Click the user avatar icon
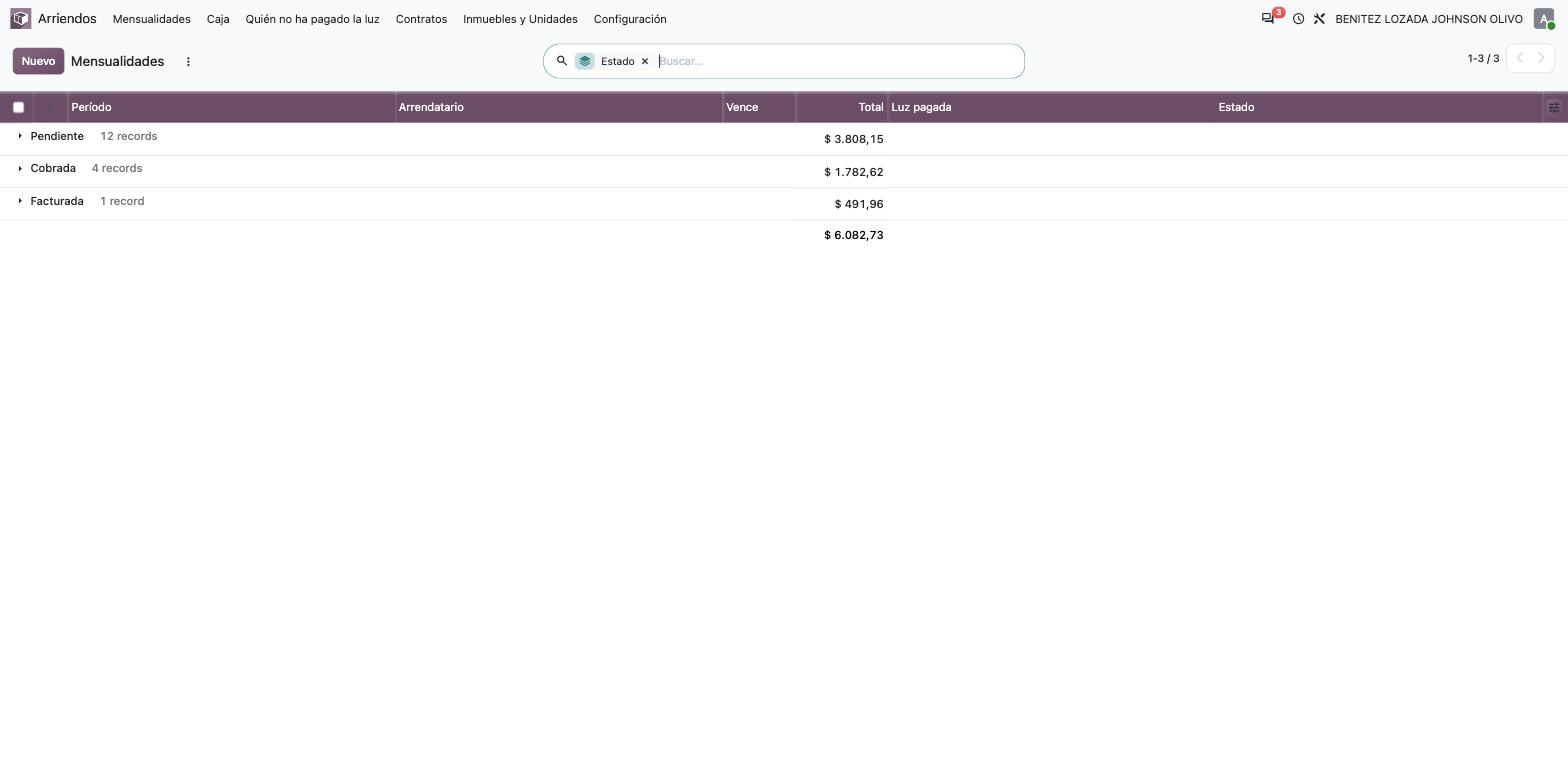This screenshot has width=1568, height=770. point(1543,19)
